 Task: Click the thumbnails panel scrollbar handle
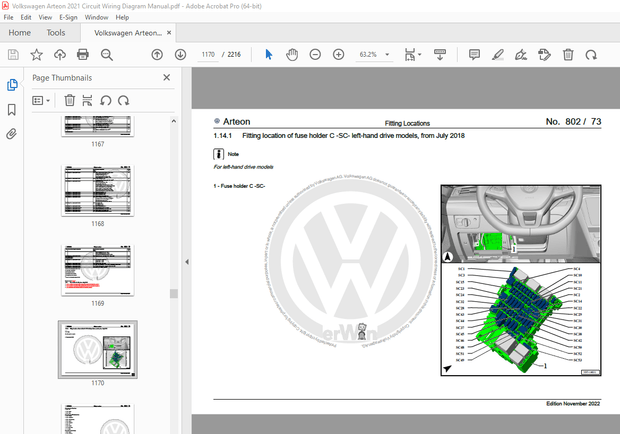point(174,293)
